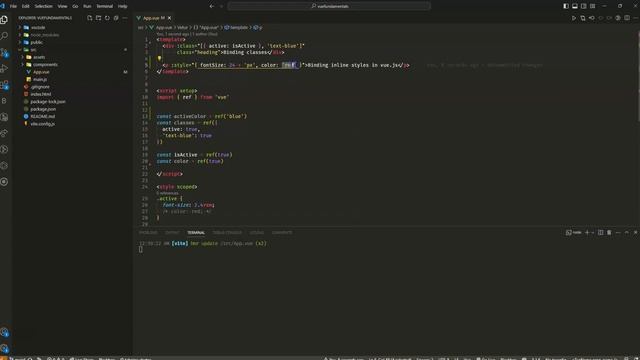Image resolution: width=640 pixels, height=360 pixels.
Task: Select the App.vue editor tab
Action: [154, 18]
